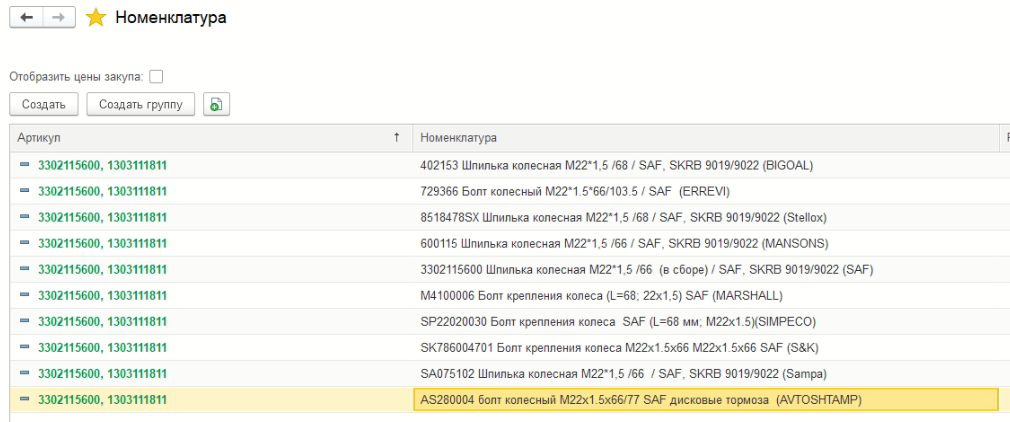
Task: Select SK786004701 Болт крепления колеса (S&K)
Action: coord(705,348)
